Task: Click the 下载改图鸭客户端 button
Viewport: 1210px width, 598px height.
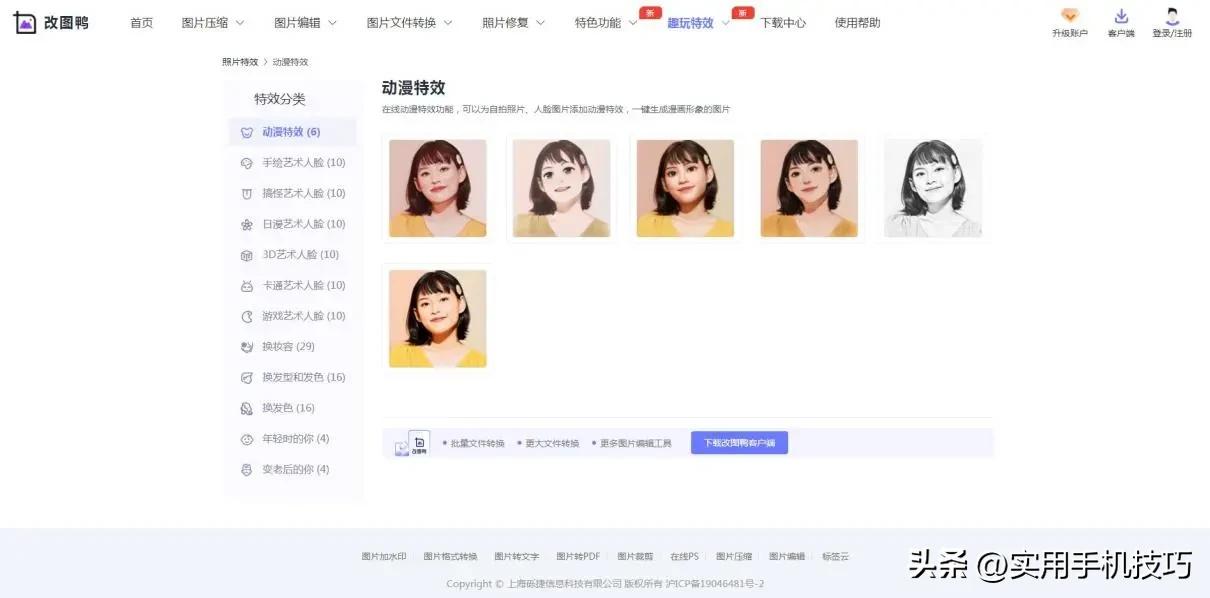Action: click(x=739, y=442)
